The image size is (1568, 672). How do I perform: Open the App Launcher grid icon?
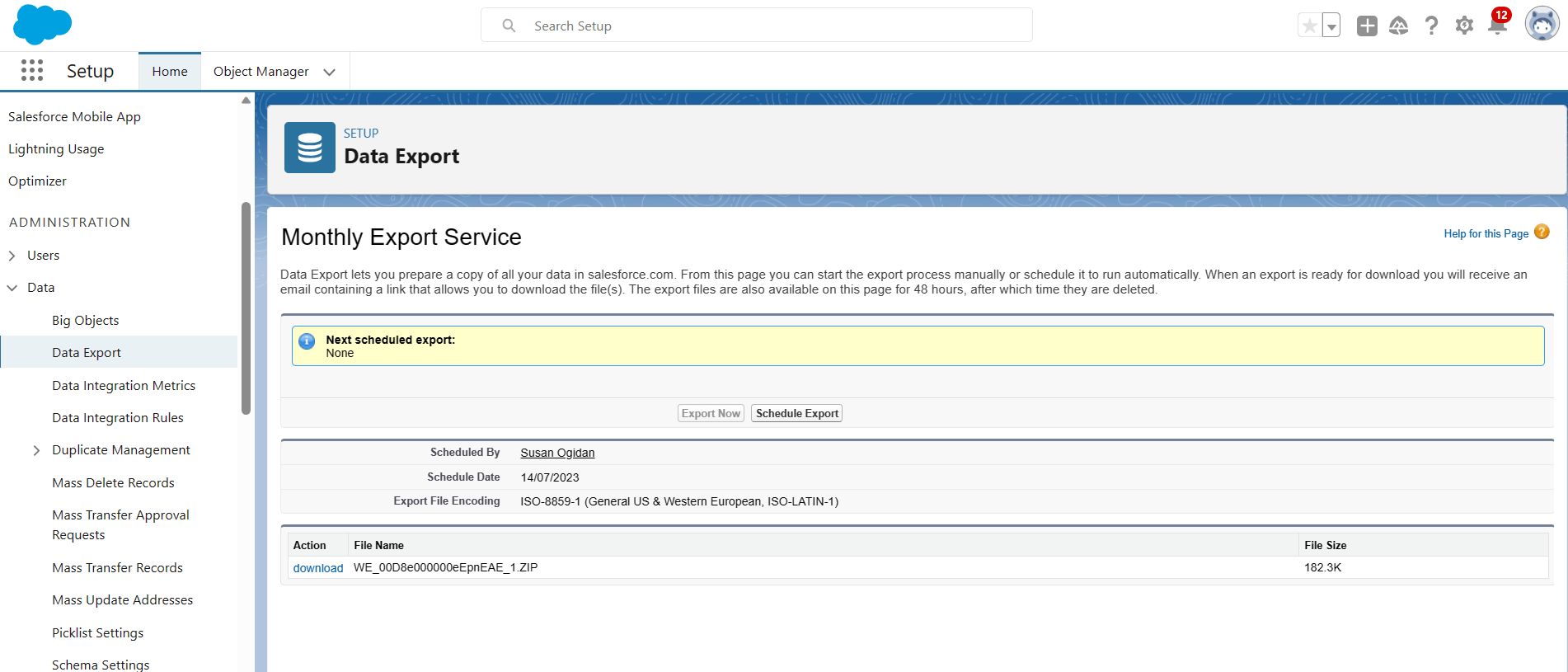tap(32, 71)
